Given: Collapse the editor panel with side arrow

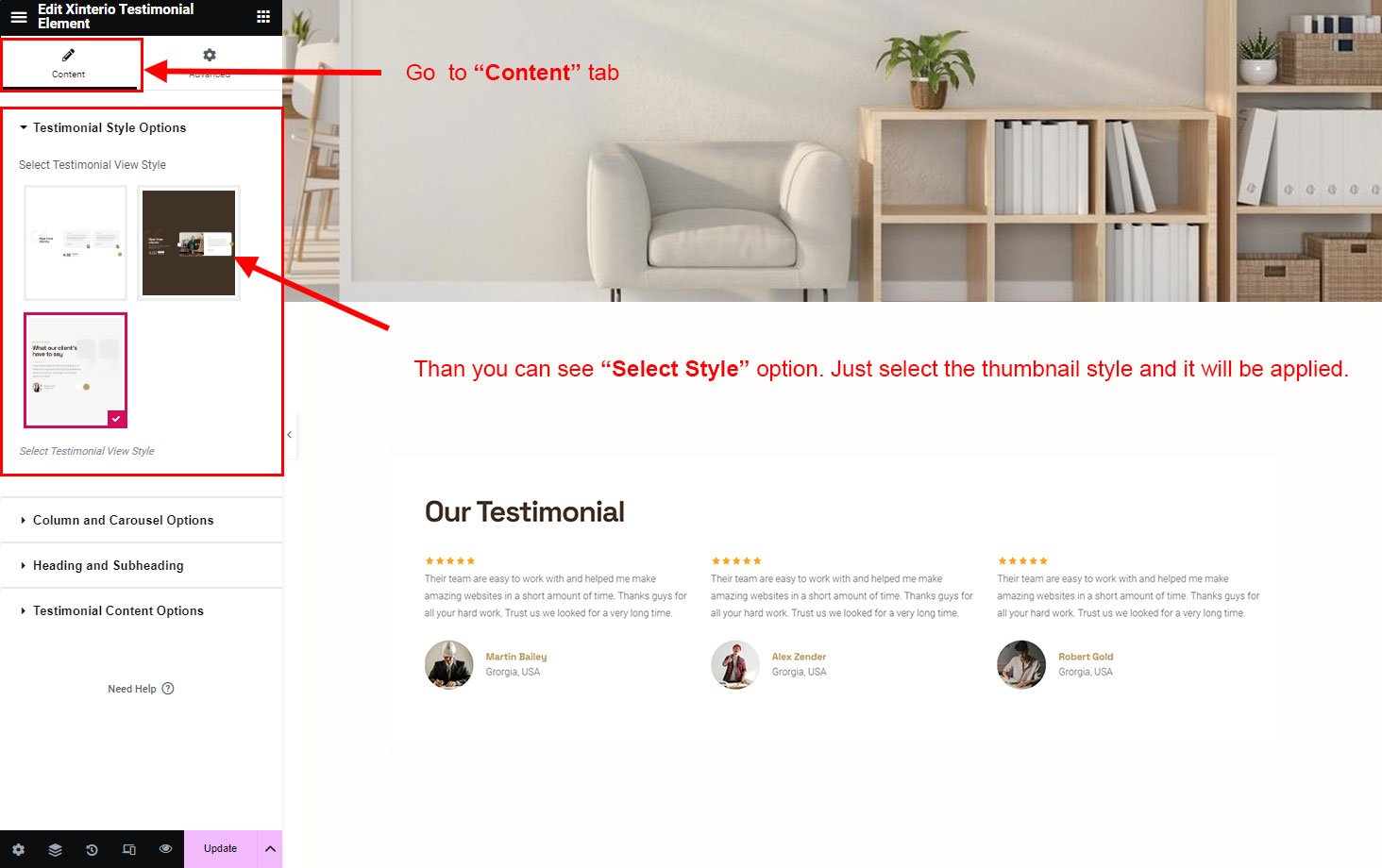Looking at the screenshot, I should tap(290, 435).
